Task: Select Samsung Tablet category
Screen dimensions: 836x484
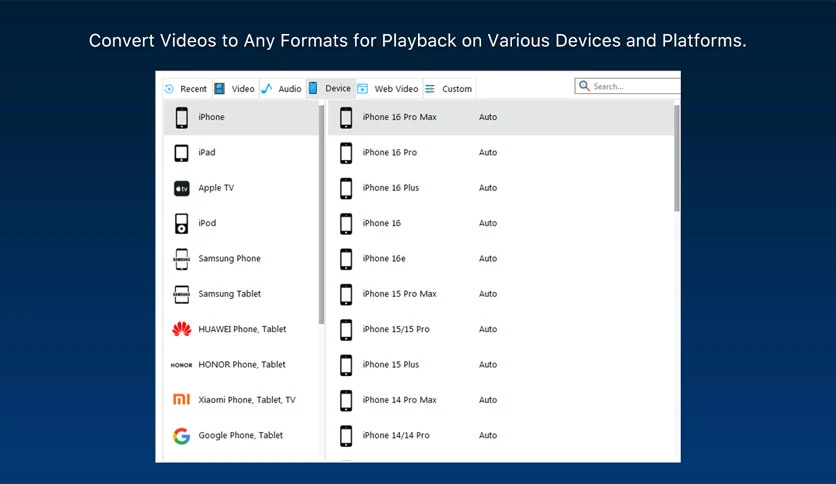Action: 229,294
